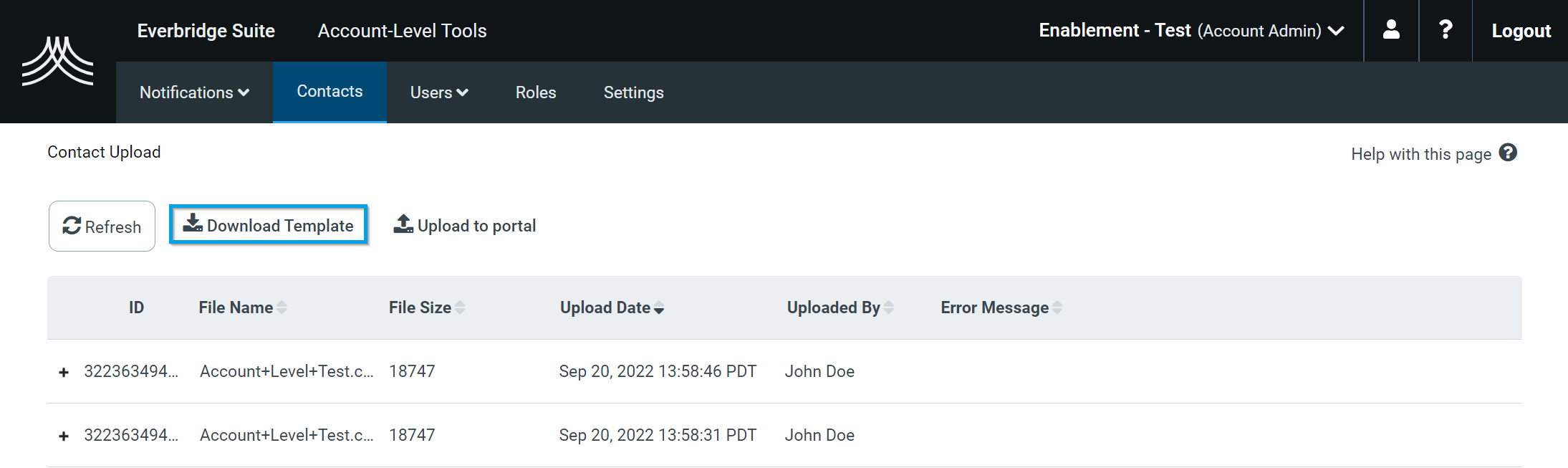Open the Enablement - Test account switcher
1568x468 pixels.
pos(1191,31)
